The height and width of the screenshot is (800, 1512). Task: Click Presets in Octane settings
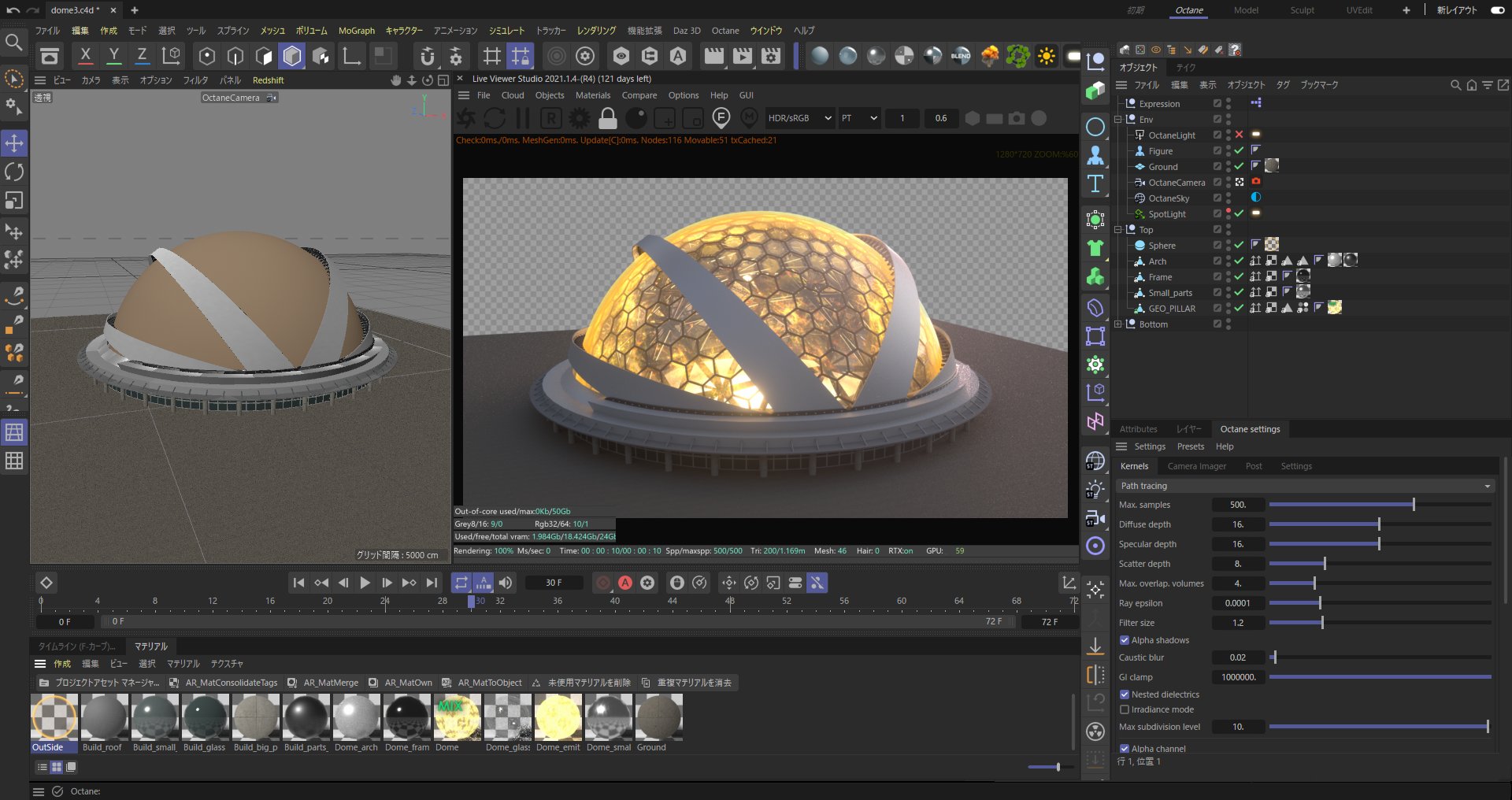[1190, 446]
